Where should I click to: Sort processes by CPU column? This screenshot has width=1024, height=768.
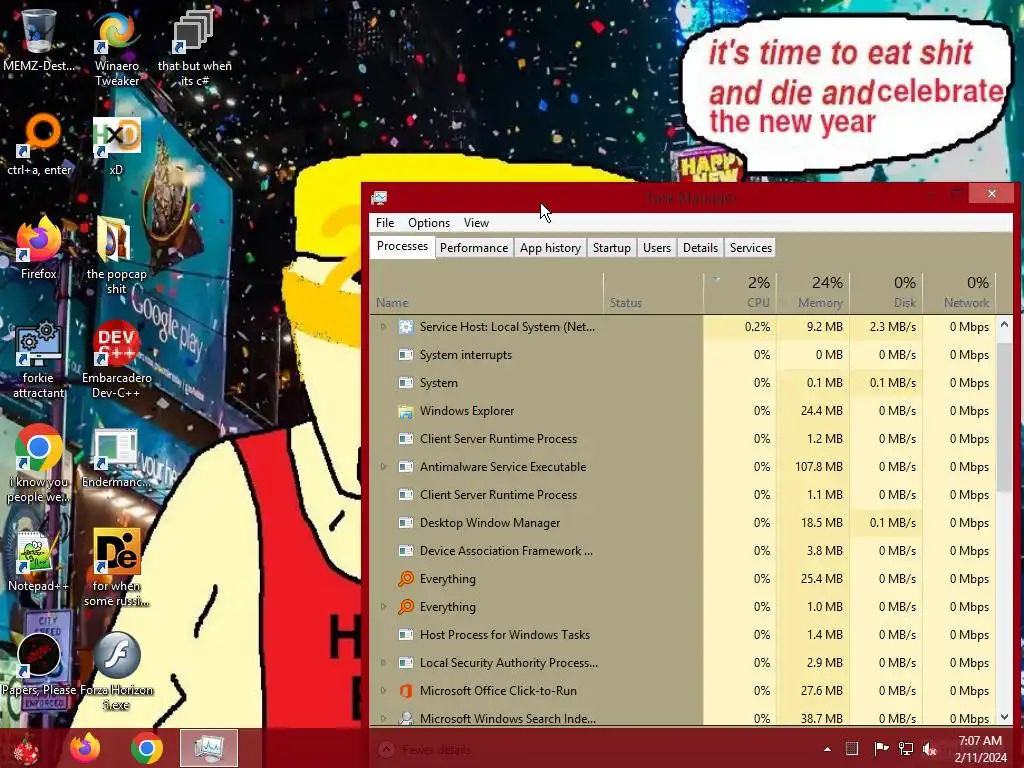739,293
